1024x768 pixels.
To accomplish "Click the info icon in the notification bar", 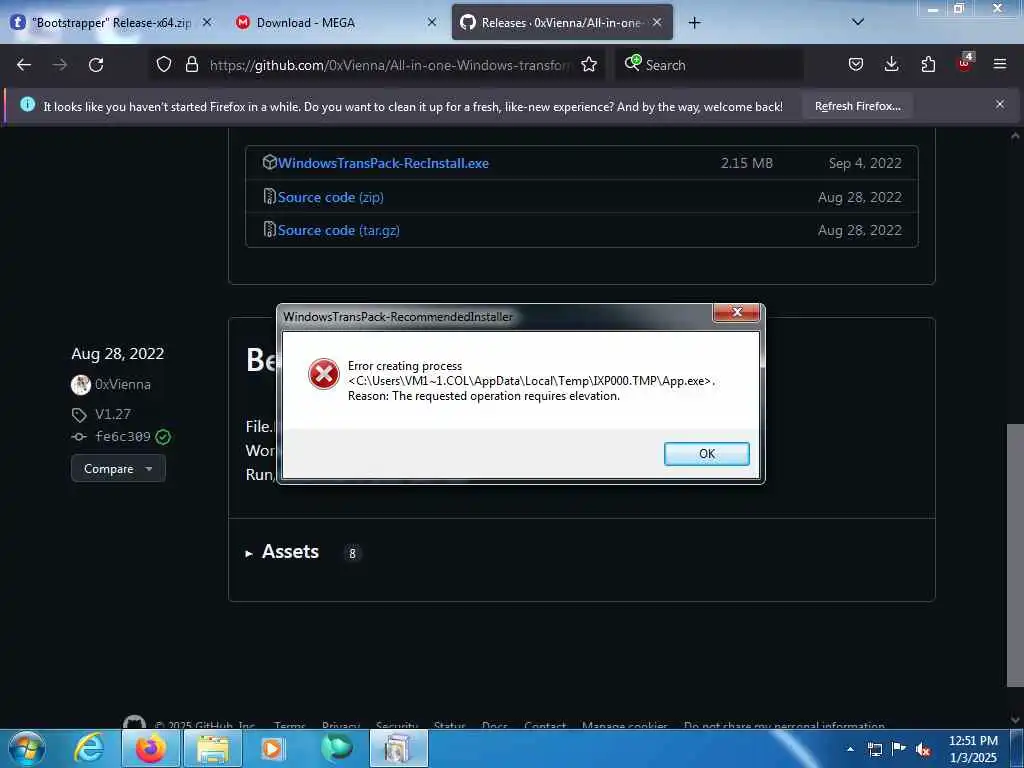I will point(27,104).
